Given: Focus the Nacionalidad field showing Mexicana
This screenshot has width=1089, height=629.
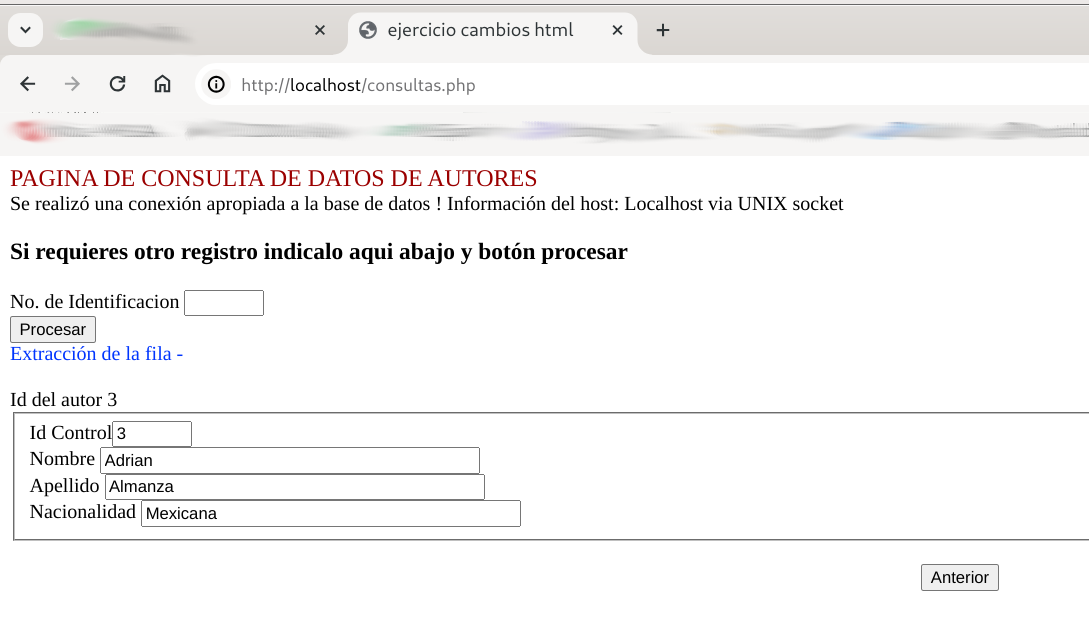Looking at the screenshot, I should [x=330, y=514].
